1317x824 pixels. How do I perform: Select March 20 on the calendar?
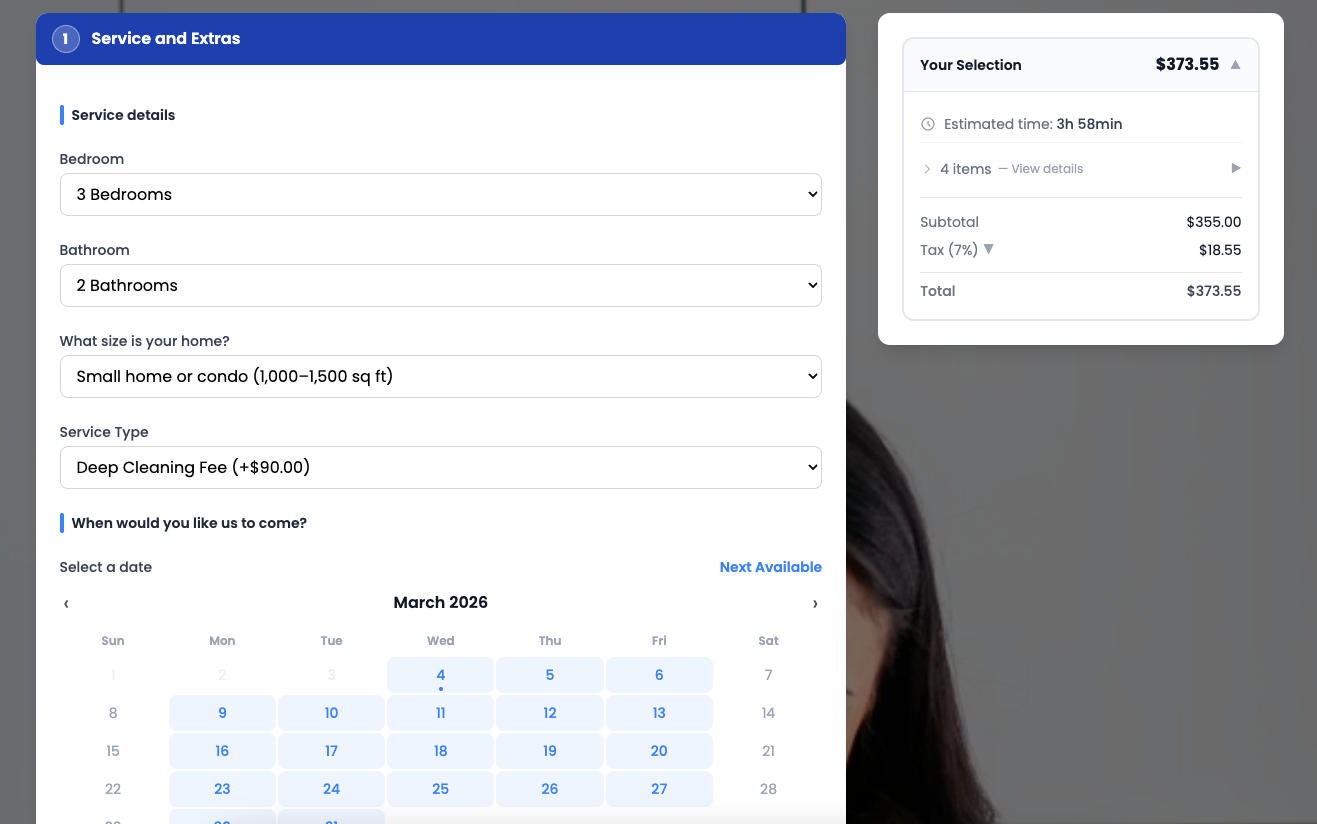pos(659,751)
